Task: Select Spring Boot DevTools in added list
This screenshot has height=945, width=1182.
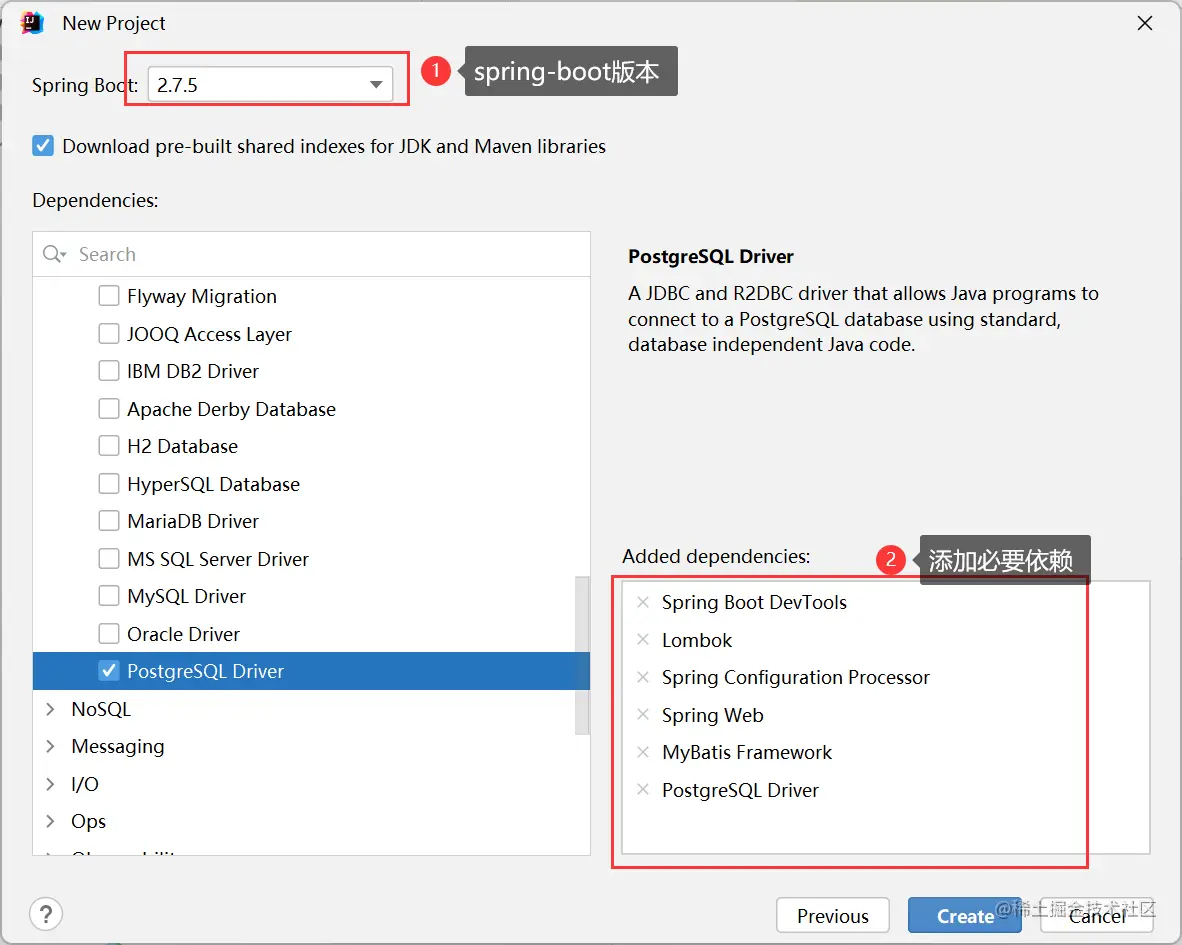Action: [754, 602]
